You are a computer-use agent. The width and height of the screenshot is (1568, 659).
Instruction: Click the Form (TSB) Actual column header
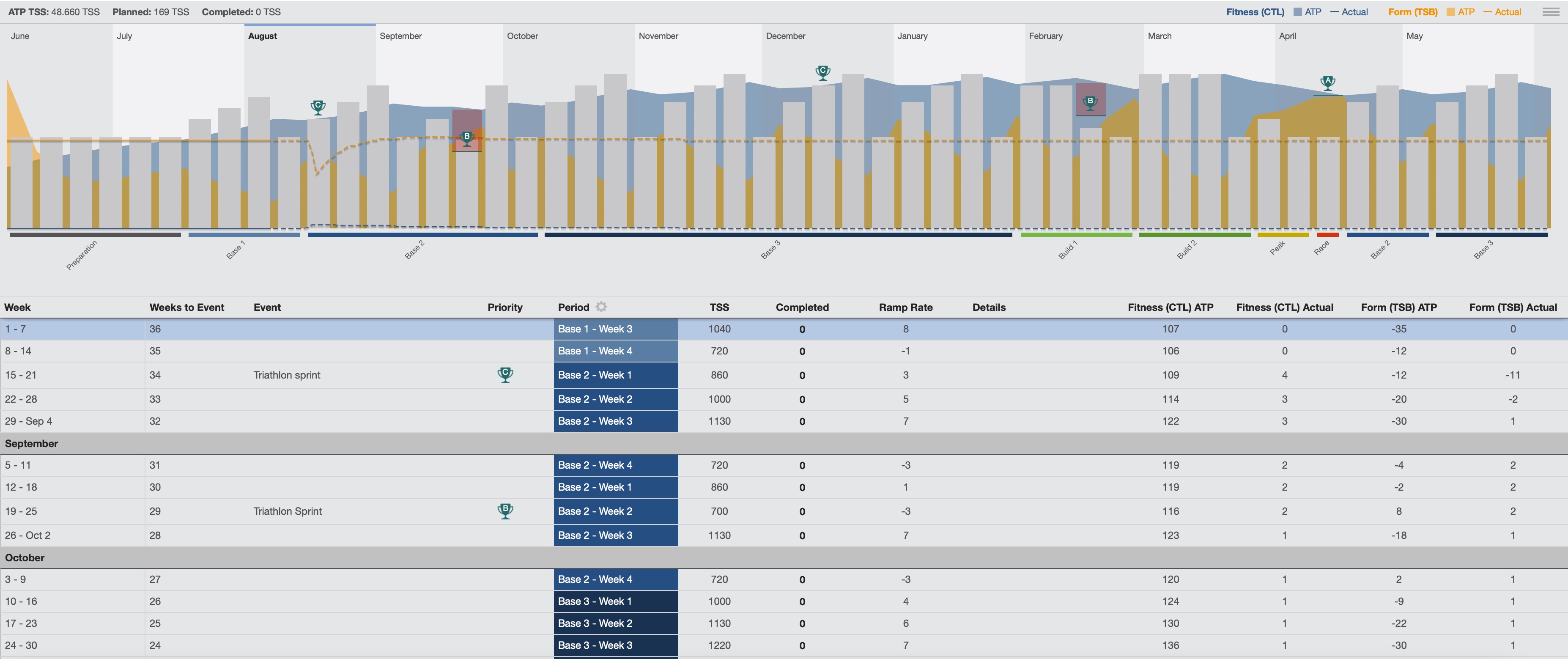[x=1513, y=307]
